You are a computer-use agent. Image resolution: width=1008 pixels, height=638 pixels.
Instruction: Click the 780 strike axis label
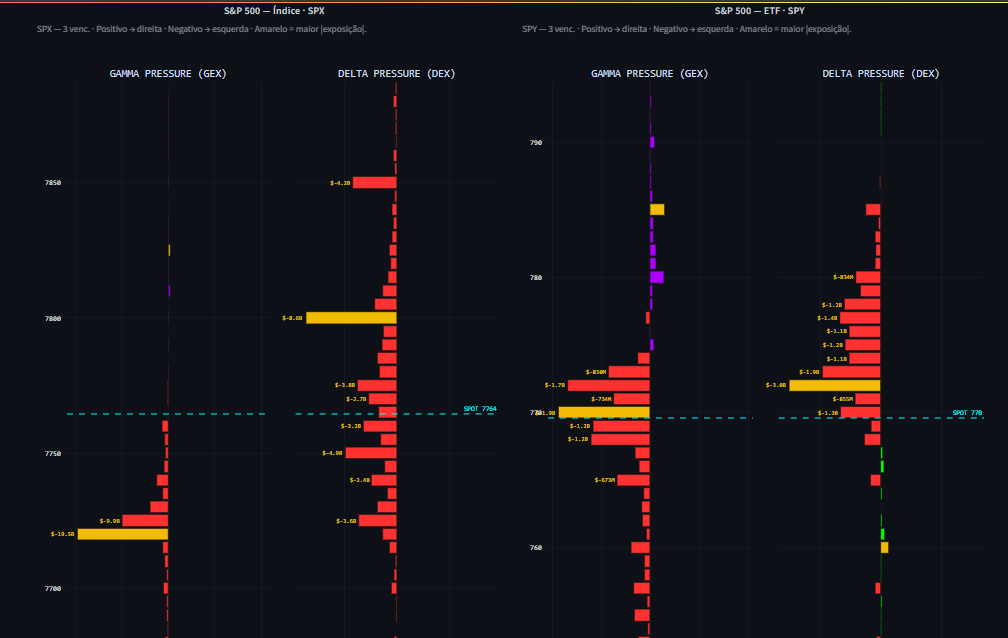click(x=536, y=277)
